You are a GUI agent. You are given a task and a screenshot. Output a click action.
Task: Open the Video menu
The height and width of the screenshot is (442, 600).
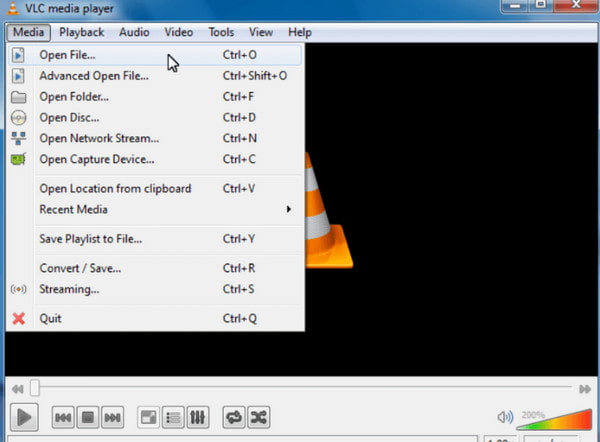[178, 32]
